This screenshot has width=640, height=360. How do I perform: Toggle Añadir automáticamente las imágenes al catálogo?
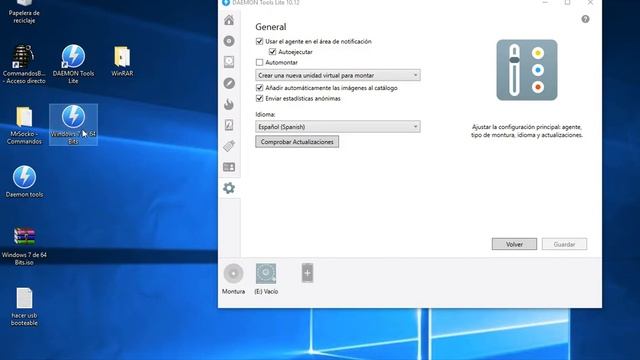coord(259,88)
